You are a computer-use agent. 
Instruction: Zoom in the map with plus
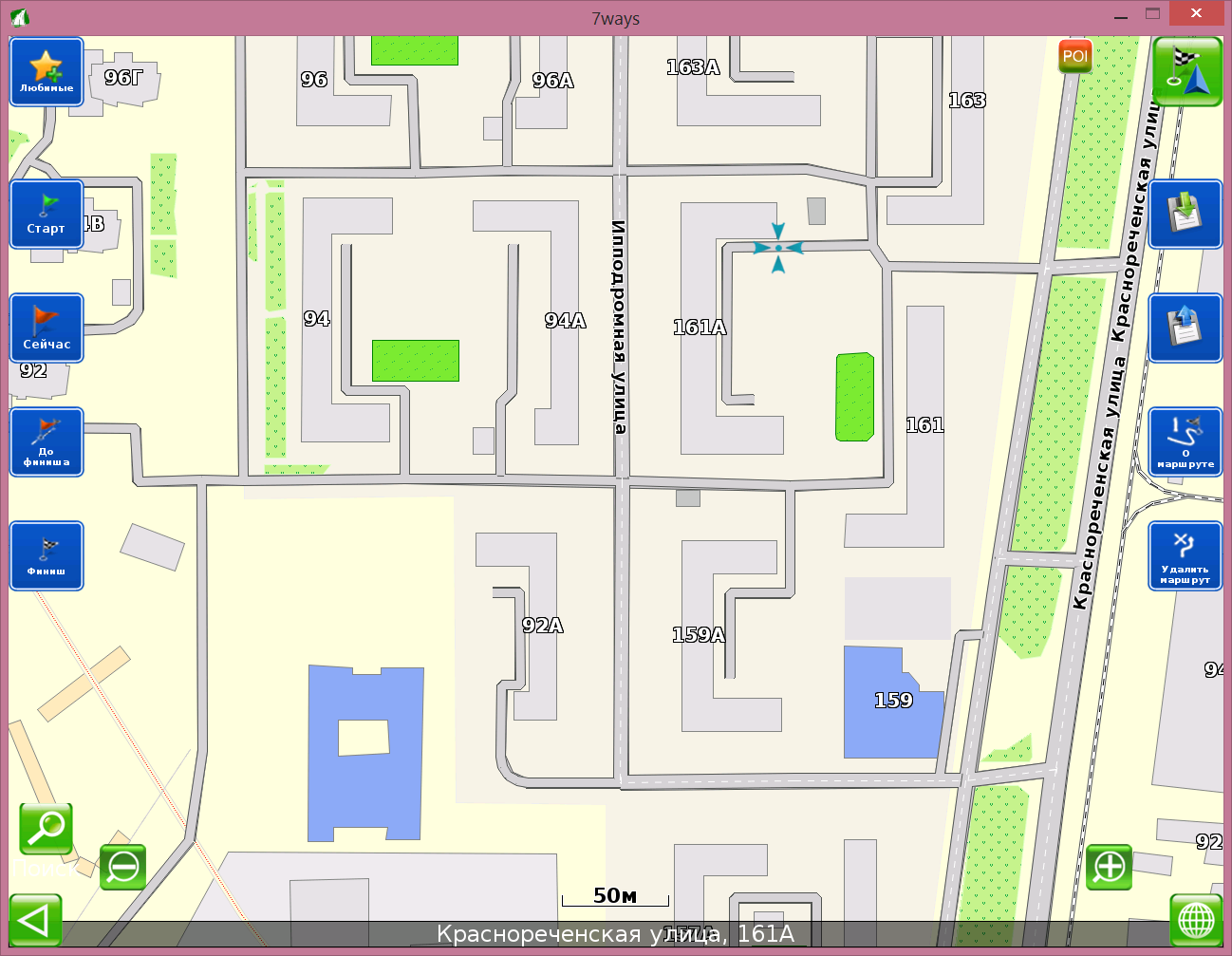tap(1109, 867)
